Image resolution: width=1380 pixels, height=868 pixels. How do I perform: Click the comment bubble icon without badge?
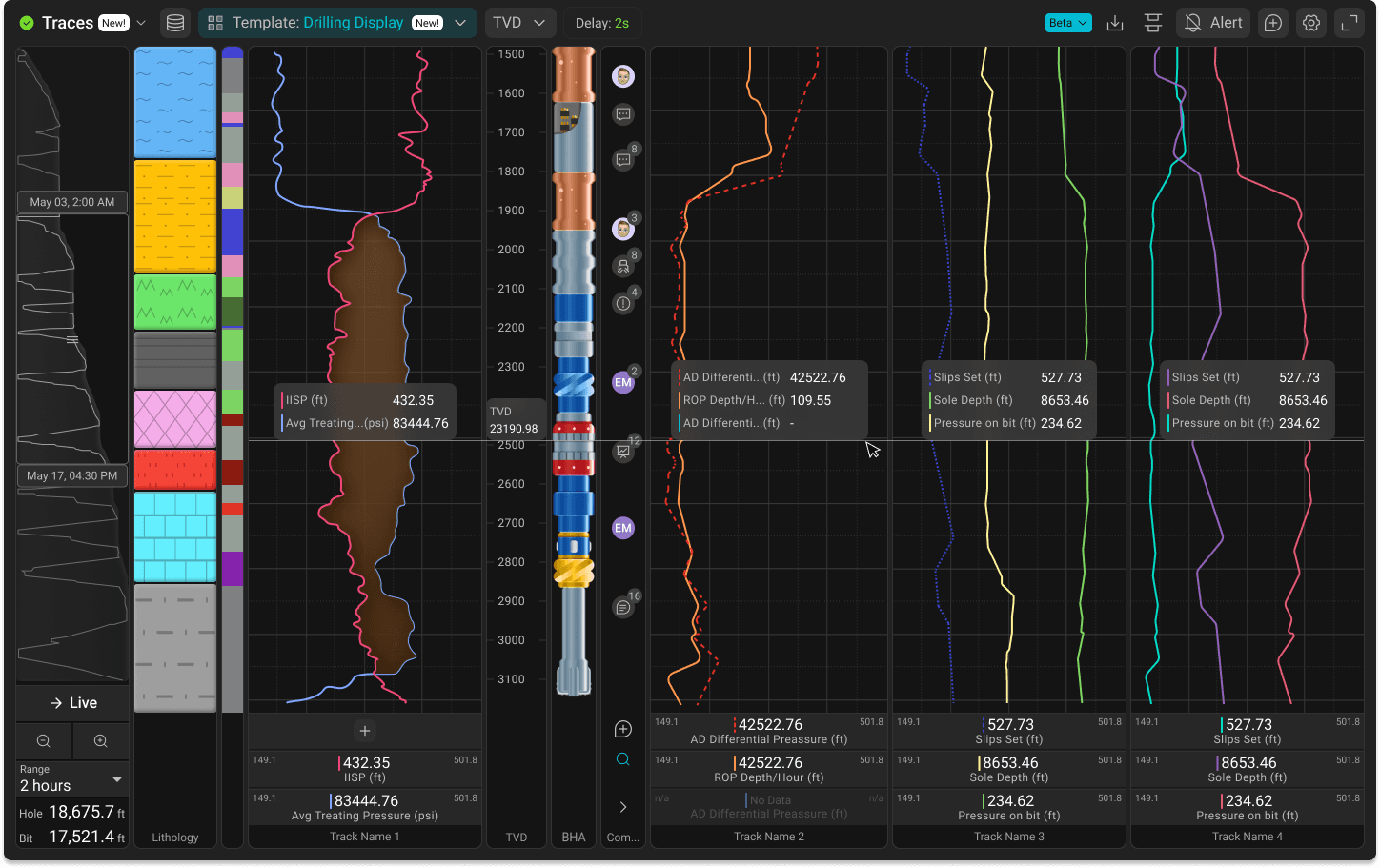point(623,114)
